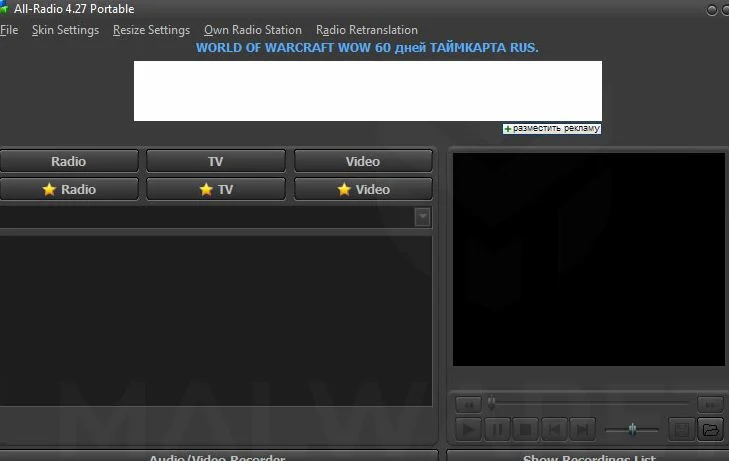Image resolution: width=729 pixels, height=461 pixels.
Task: Open the Own Radio Station menu
Action: pos(253,30)
